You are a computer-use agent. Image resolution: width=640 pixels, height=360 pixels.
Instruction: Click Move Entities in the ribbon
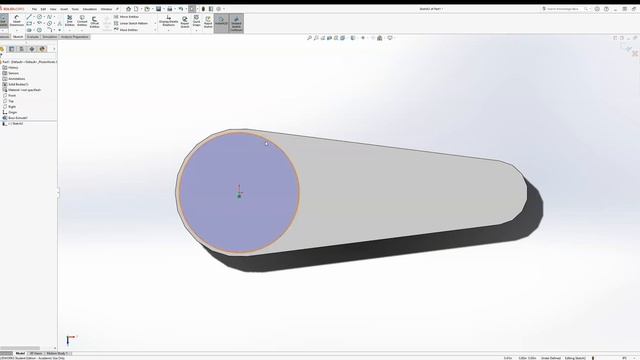pos(126,30)
